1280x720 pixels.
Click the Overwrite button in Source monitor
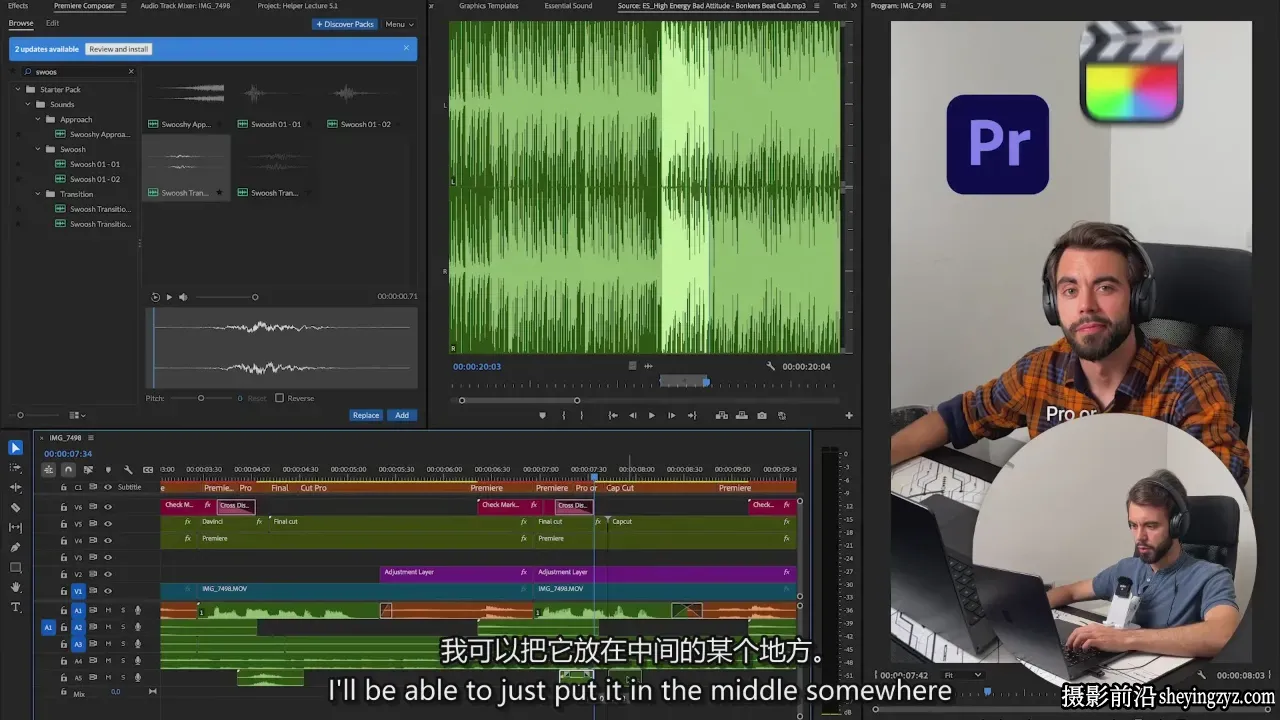(742, 415)
